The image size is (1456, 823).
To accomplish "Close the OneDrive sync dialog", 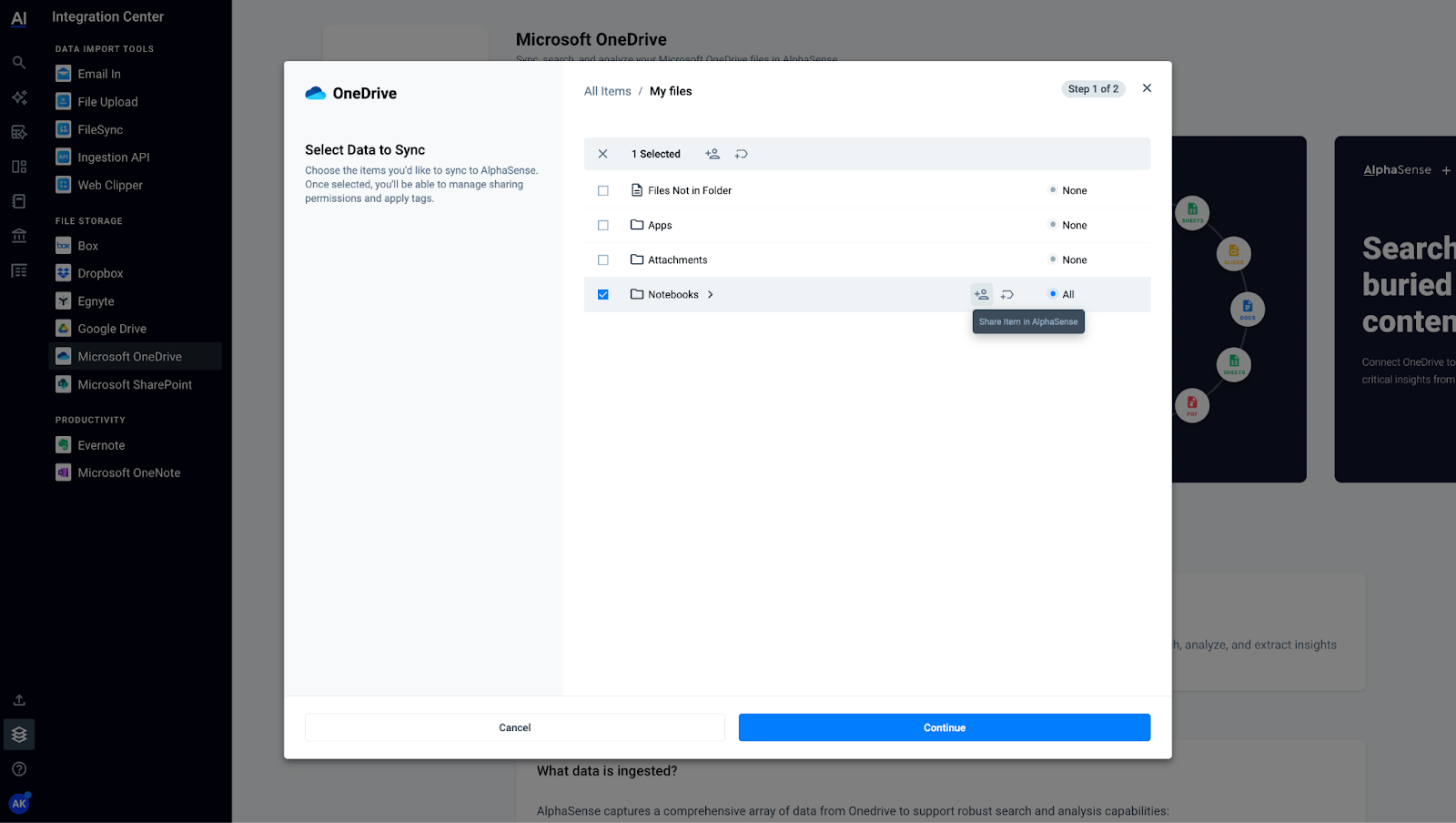I will click(x=1147, y=88).
